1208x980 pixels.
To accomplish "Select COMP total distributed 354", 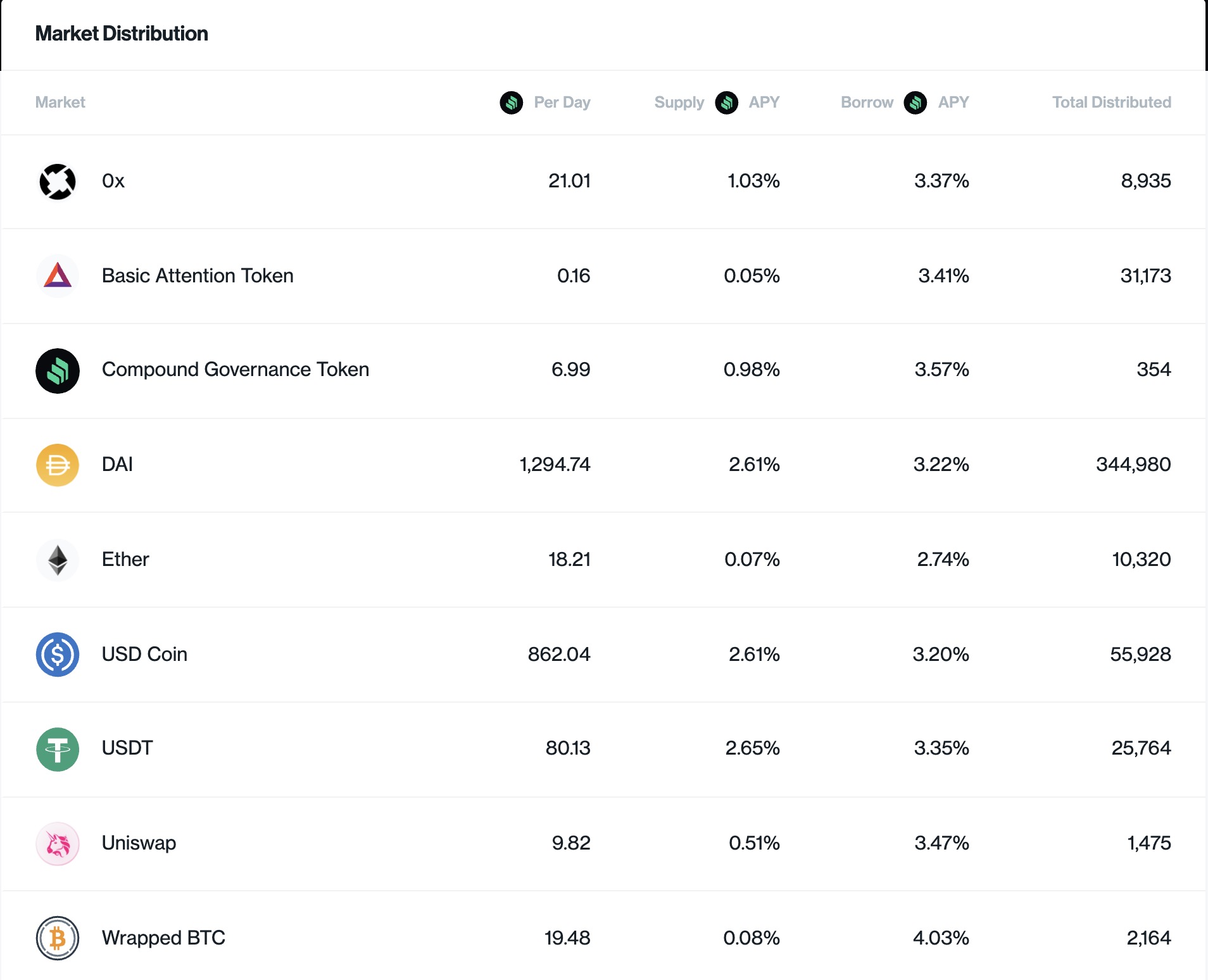I will [x=1154, y=370].
